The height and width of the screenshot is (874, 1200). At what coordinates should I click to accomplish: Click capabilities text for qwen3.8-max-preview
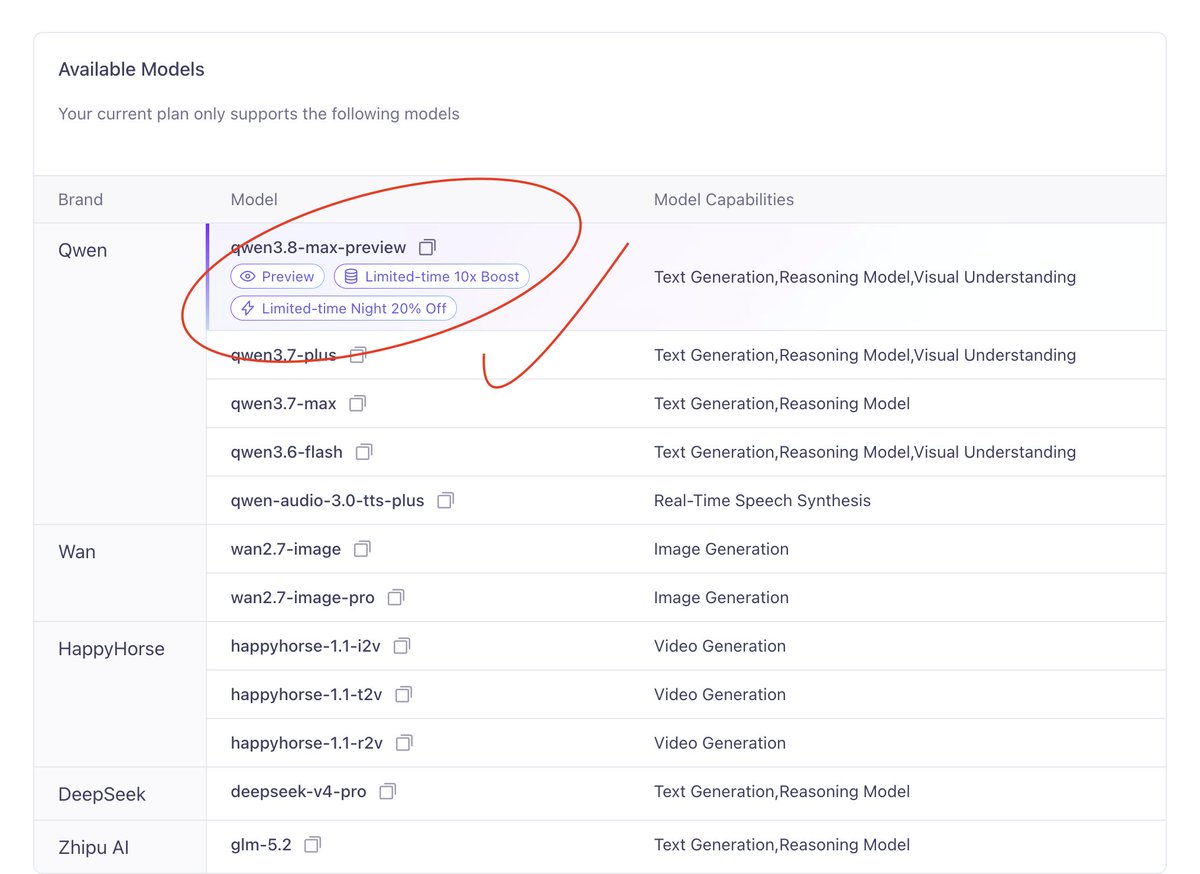coord(865,277)
